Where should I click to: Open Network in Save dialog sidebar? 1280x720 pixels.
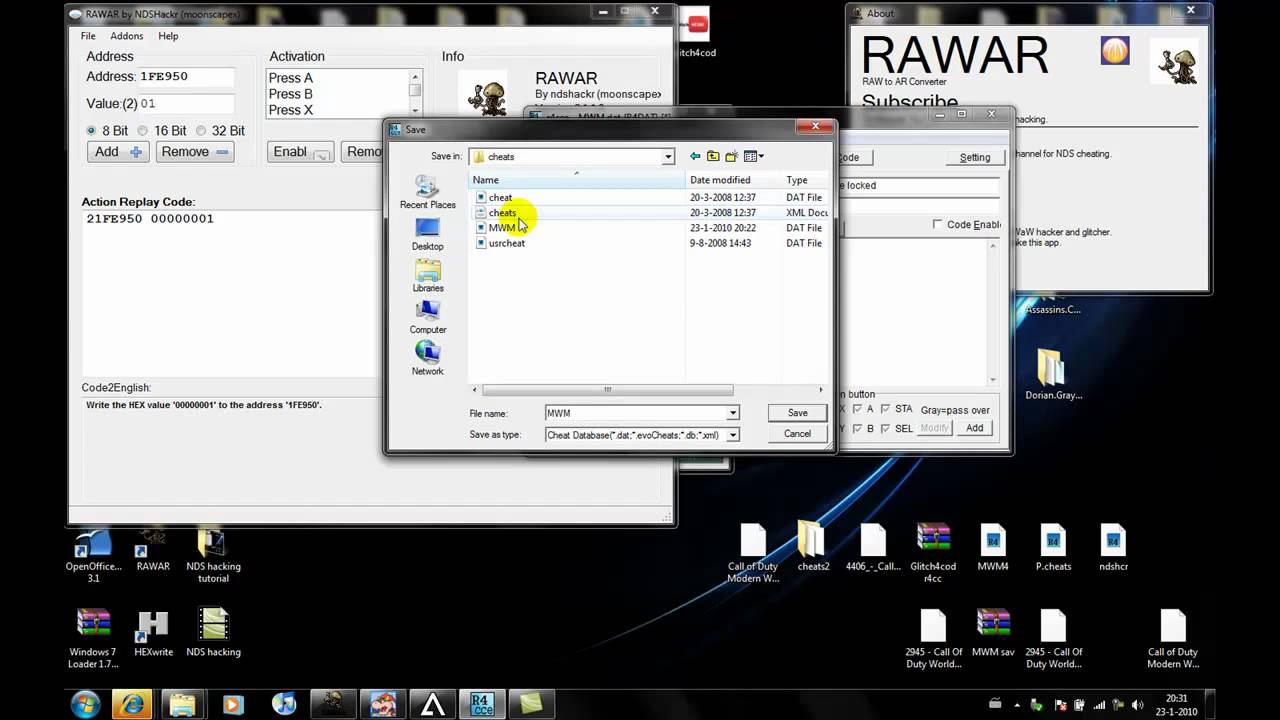(x=427, y=359)
